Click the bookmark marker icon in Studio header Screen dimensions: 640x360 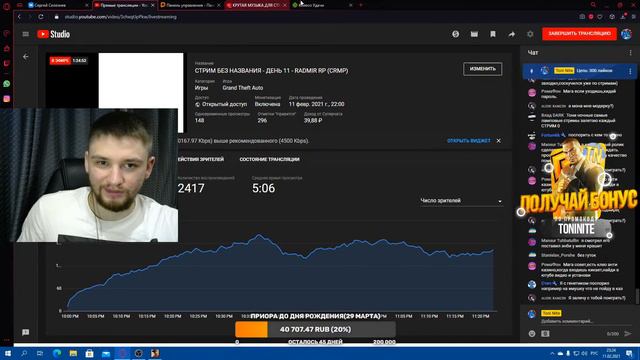[x=493, y=34]
